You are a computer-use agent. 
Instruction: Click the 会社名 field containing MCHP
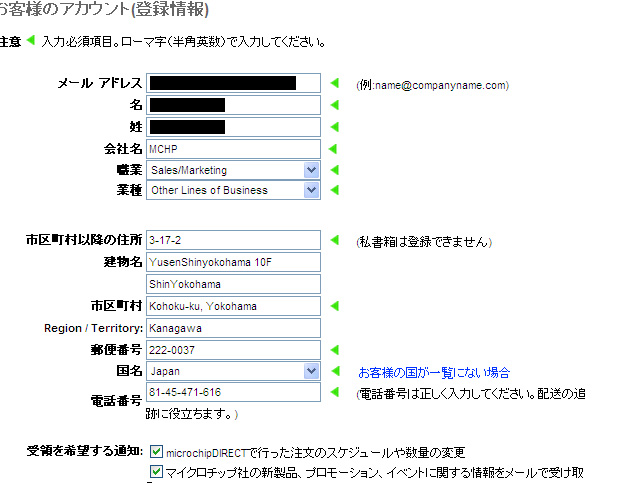coord(233,149)
